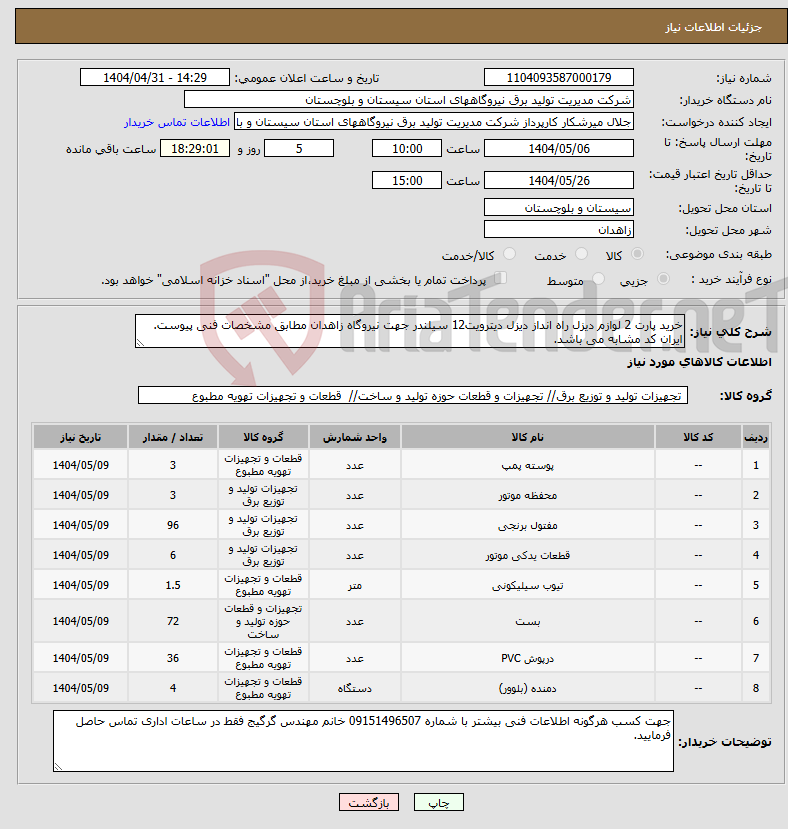
Task: Click the گروه کالا column header
Action: pyautogui.click(x=263, y=437)
